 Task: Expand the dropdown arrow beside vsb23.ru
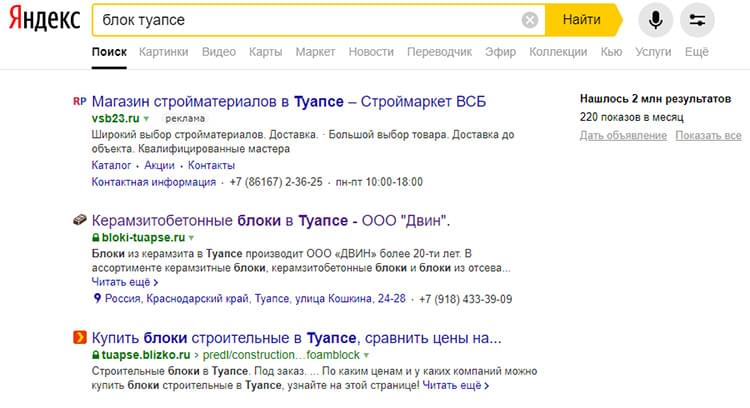146,119
